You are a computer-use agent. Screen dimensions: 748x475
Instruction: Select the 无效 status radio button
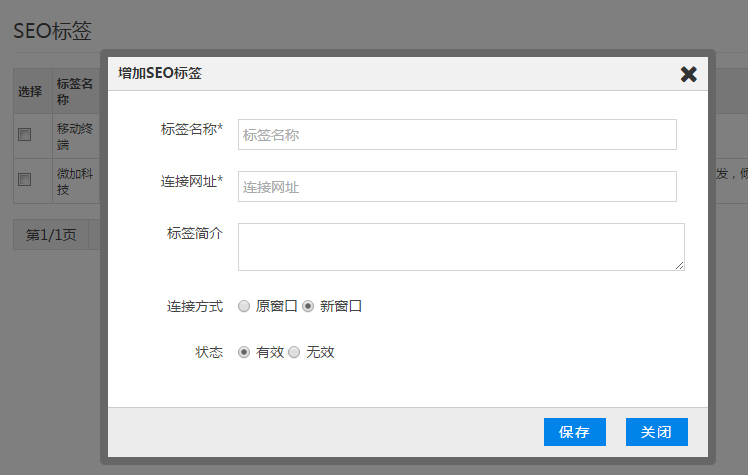pyautogui.click(x=294, y=353)
